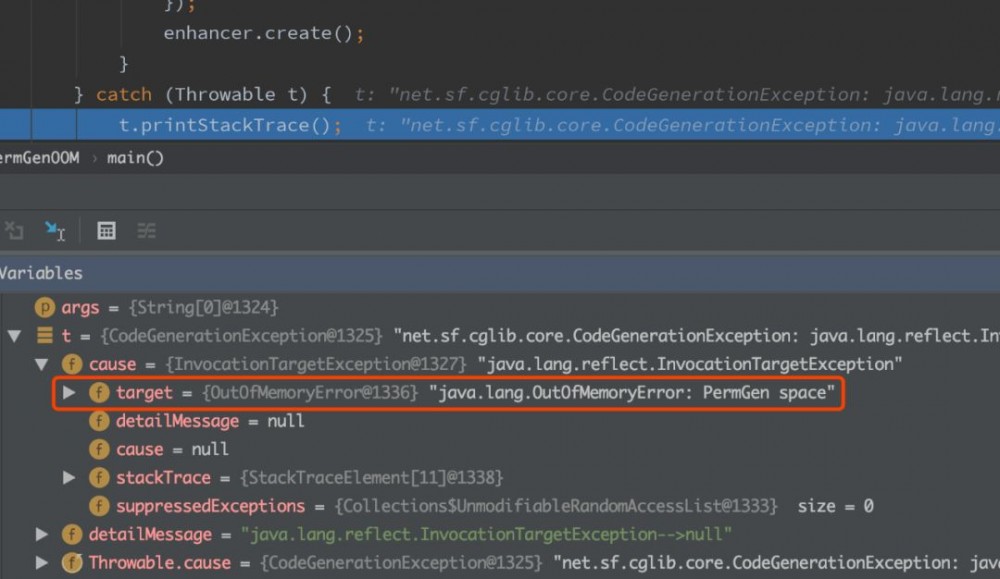
Task: Click the Drop Frame icon
Action: pyautogui.click(x=13, y=230)
